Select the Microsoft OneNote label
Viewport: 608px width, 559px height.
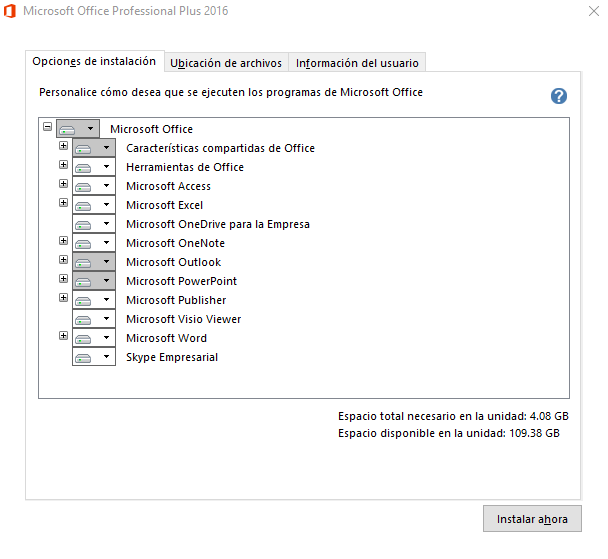(x=175, y=243)
